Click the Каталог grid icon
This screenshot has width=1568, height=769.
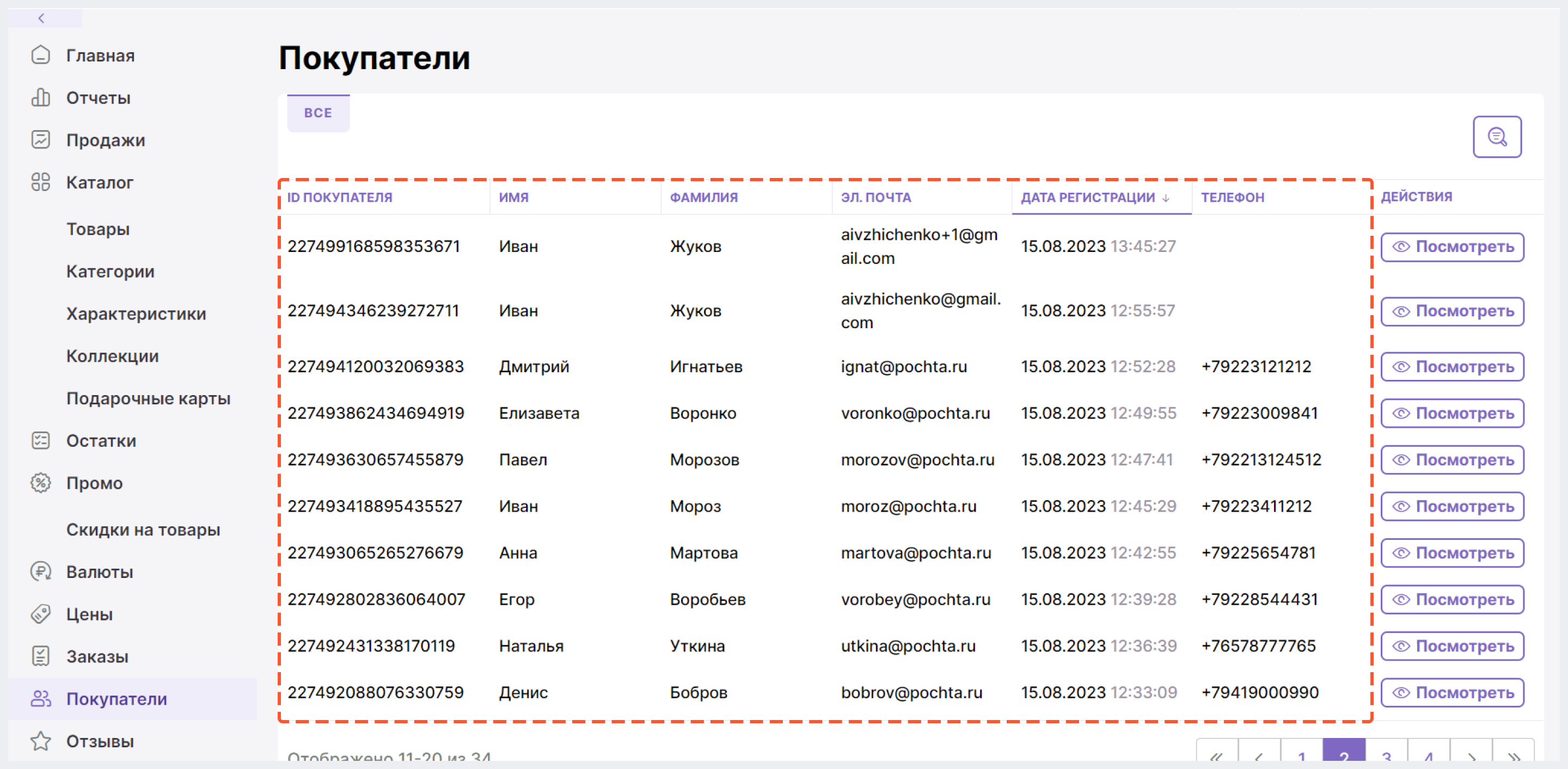click(x=40, y=182)
